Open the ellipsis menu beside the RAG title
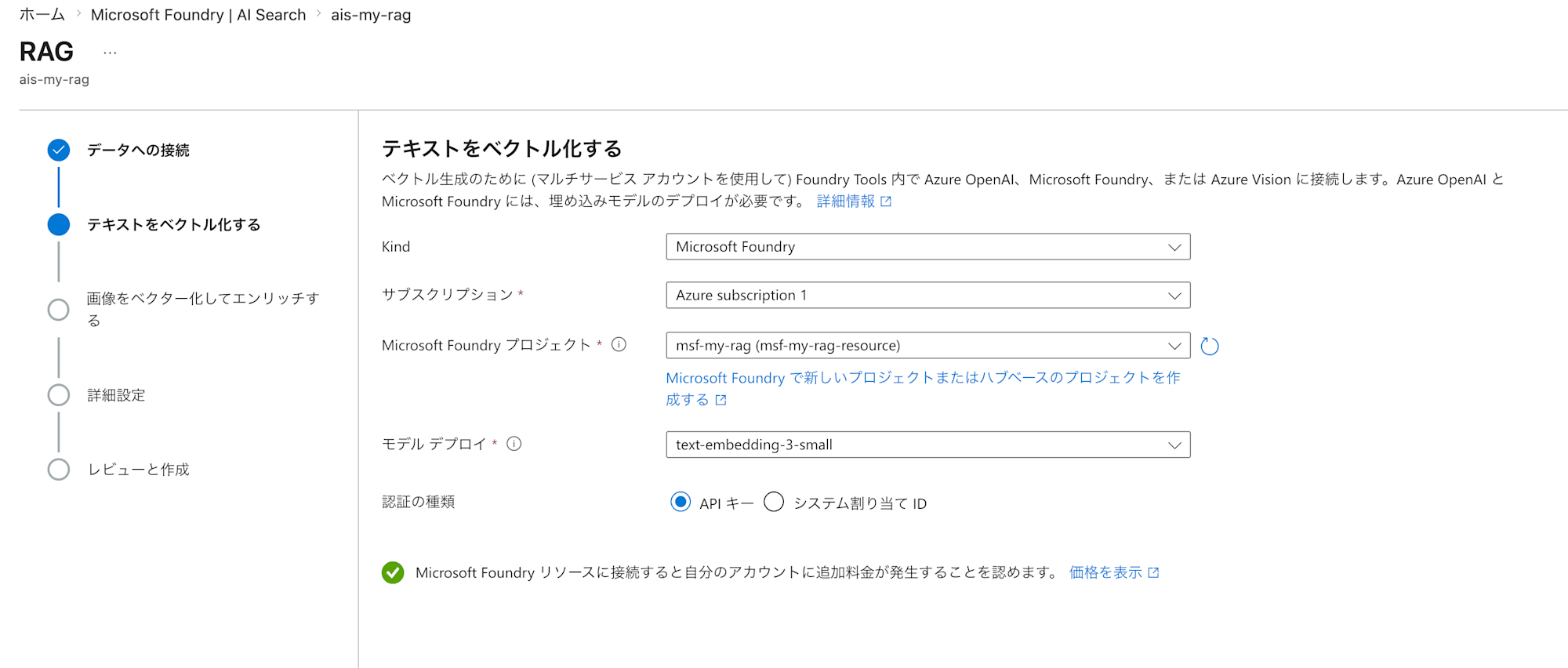1568x668 pixels. (x=110, y=53)
